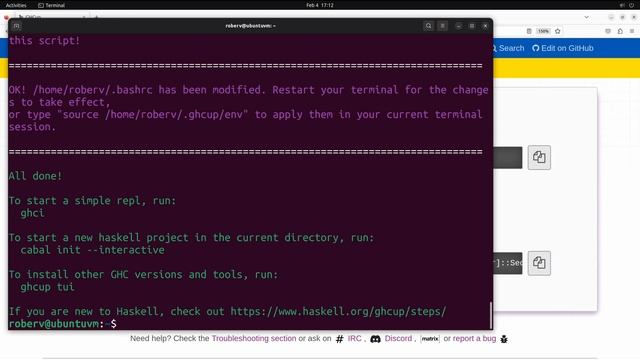Expand the Firefox list all tabs chevron

click(587, 17)
